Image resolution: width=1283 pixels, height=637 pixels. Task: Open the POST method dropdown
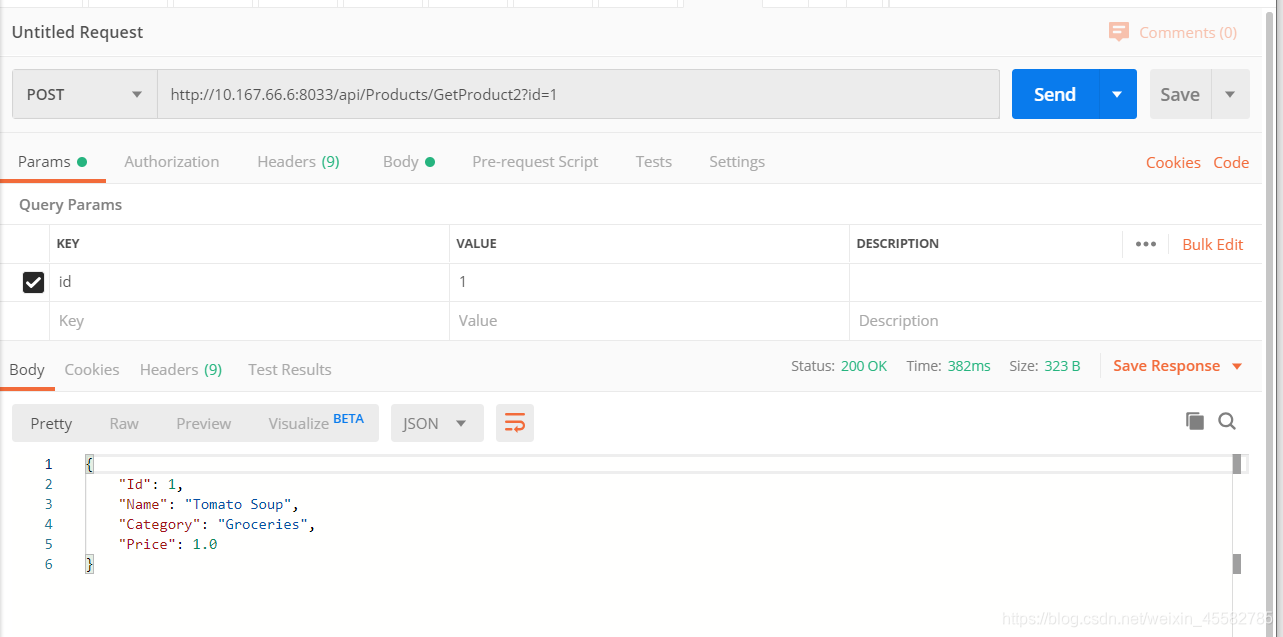(x=85, y=94)
